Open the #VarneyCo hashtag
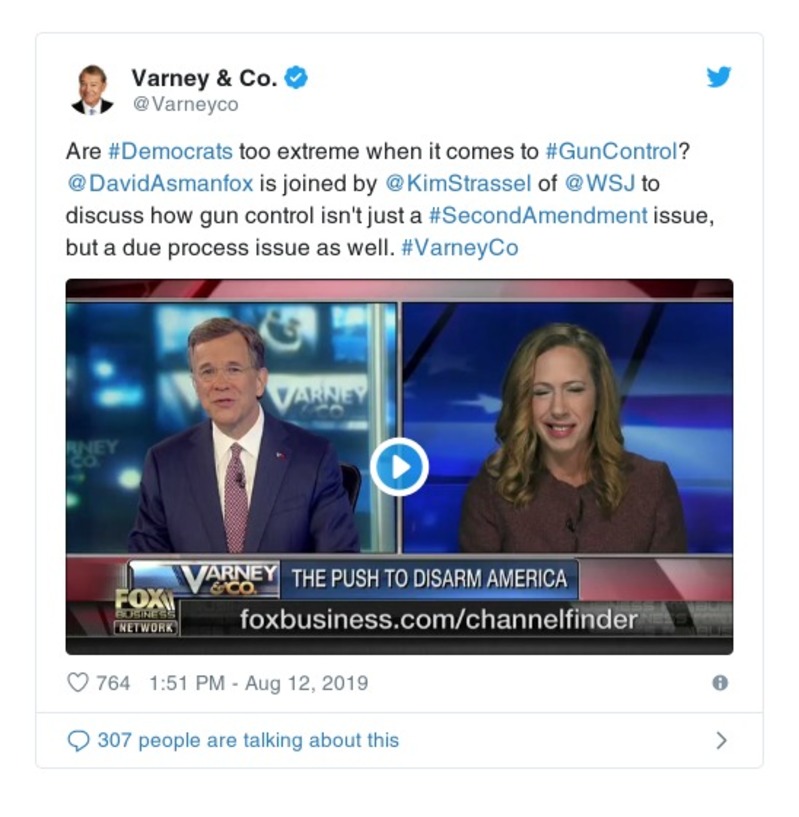Screen dimensions: 799x817 pyautogui.click(x=460, y=247)
